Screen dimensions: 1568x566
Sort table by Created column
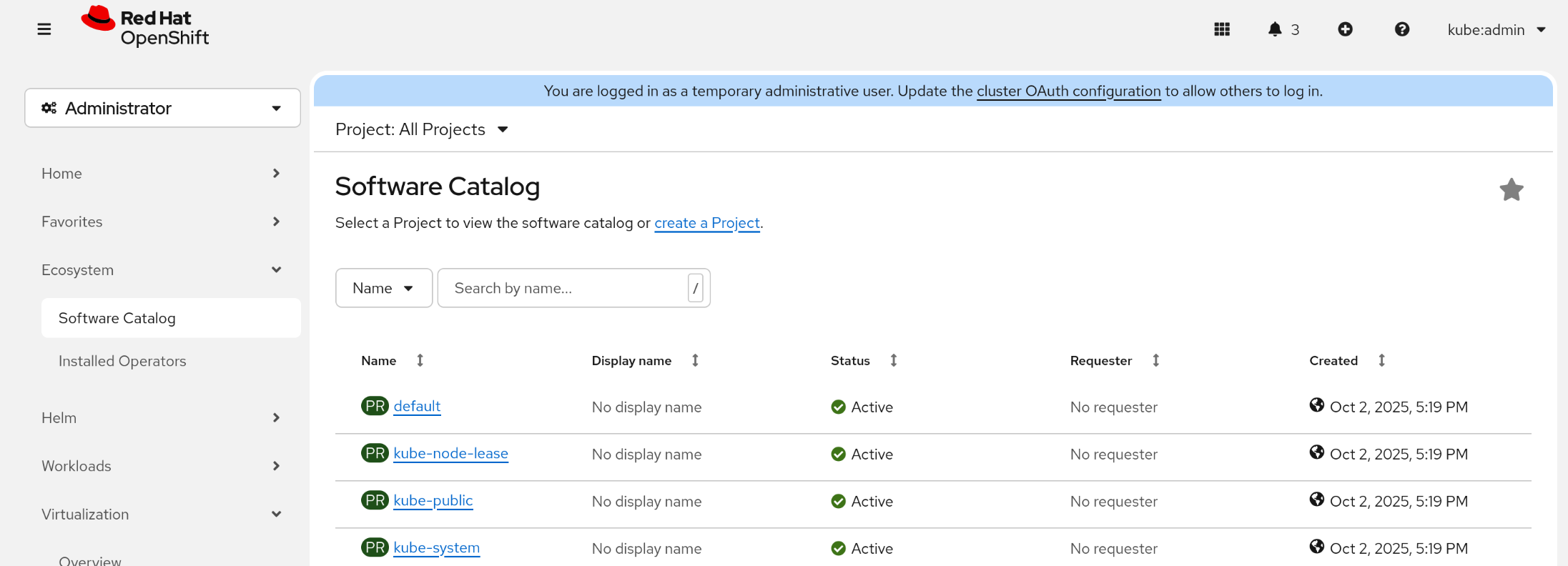(1381, 361)
